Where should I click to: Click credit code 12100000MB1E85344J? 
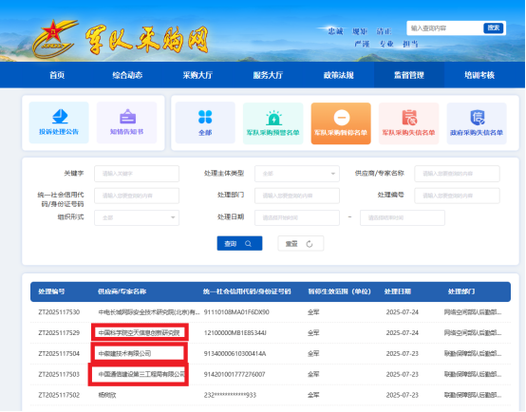click(x=235, y=333)
